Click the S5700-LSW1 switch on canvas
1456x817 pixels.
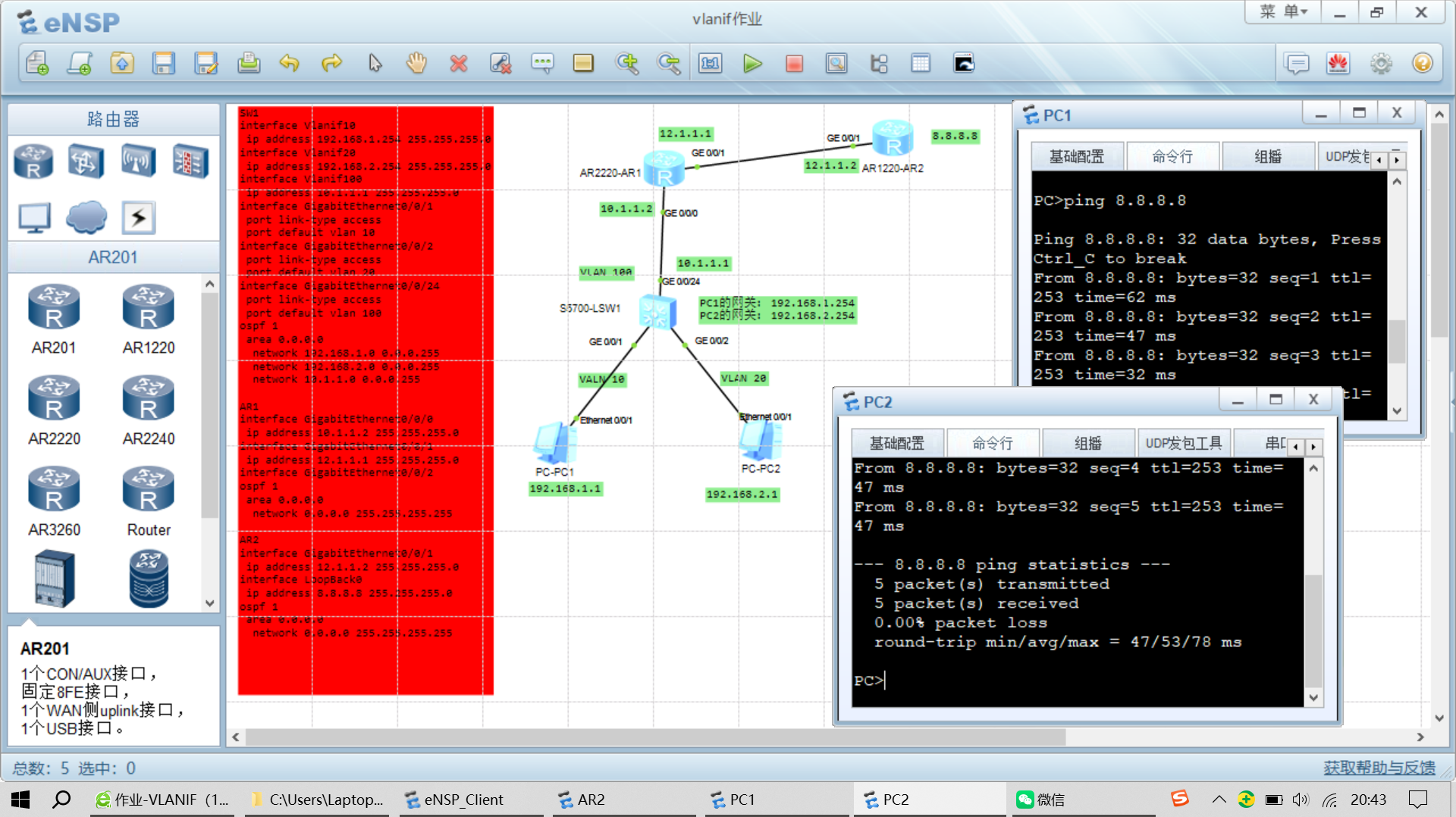pos(655,311)
